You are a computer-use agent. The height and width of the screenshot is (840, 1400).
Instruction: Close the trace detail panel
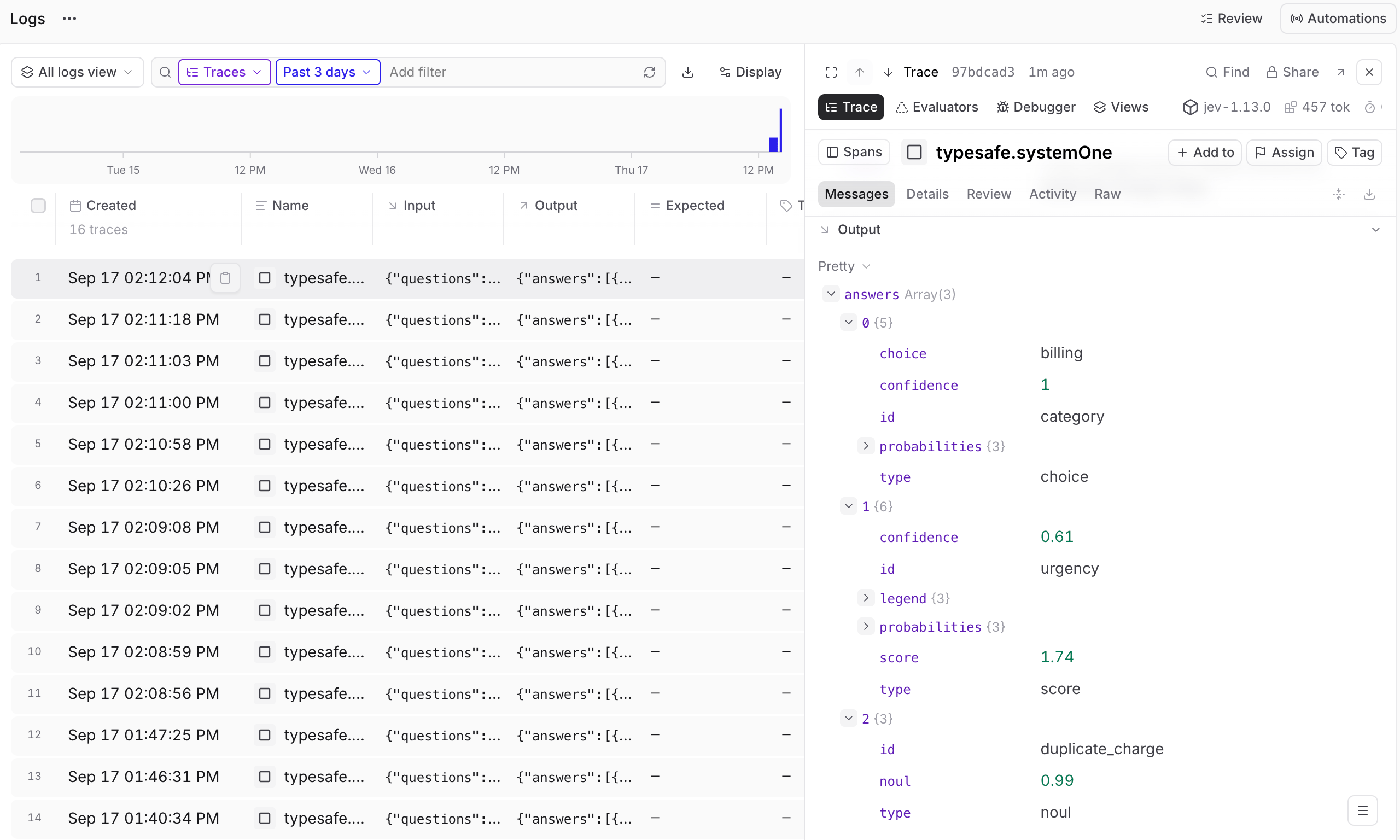click(1369, 72)
